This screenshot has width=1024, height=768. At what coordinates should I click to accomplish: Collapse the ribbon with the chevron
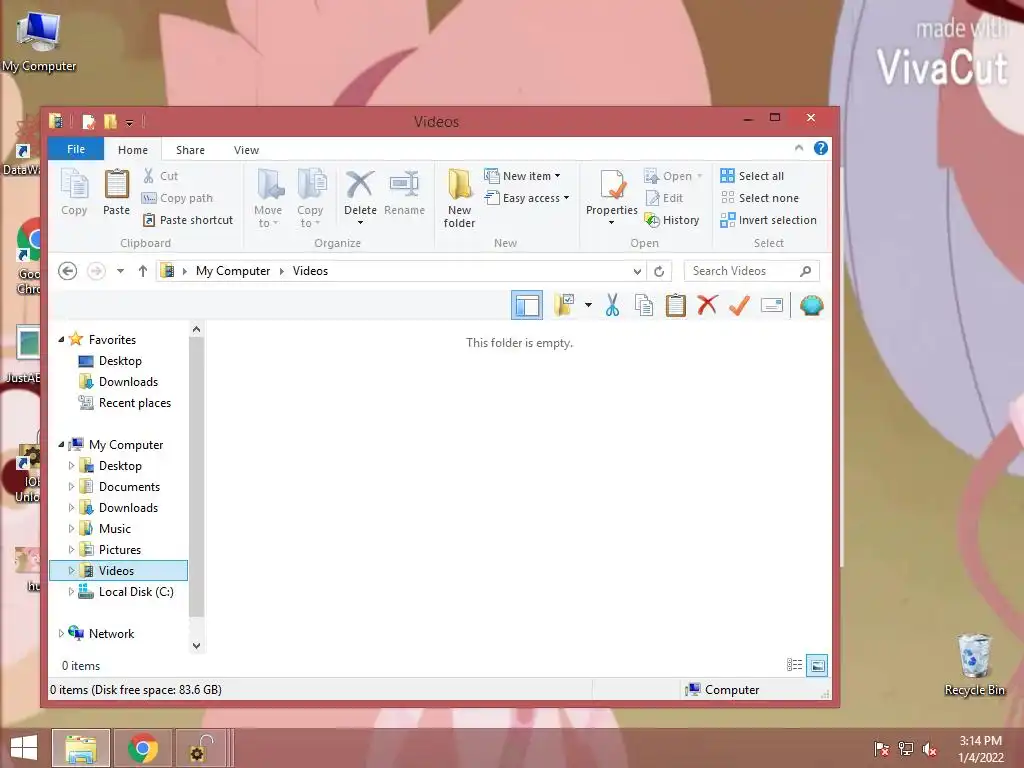click(799, 148)
